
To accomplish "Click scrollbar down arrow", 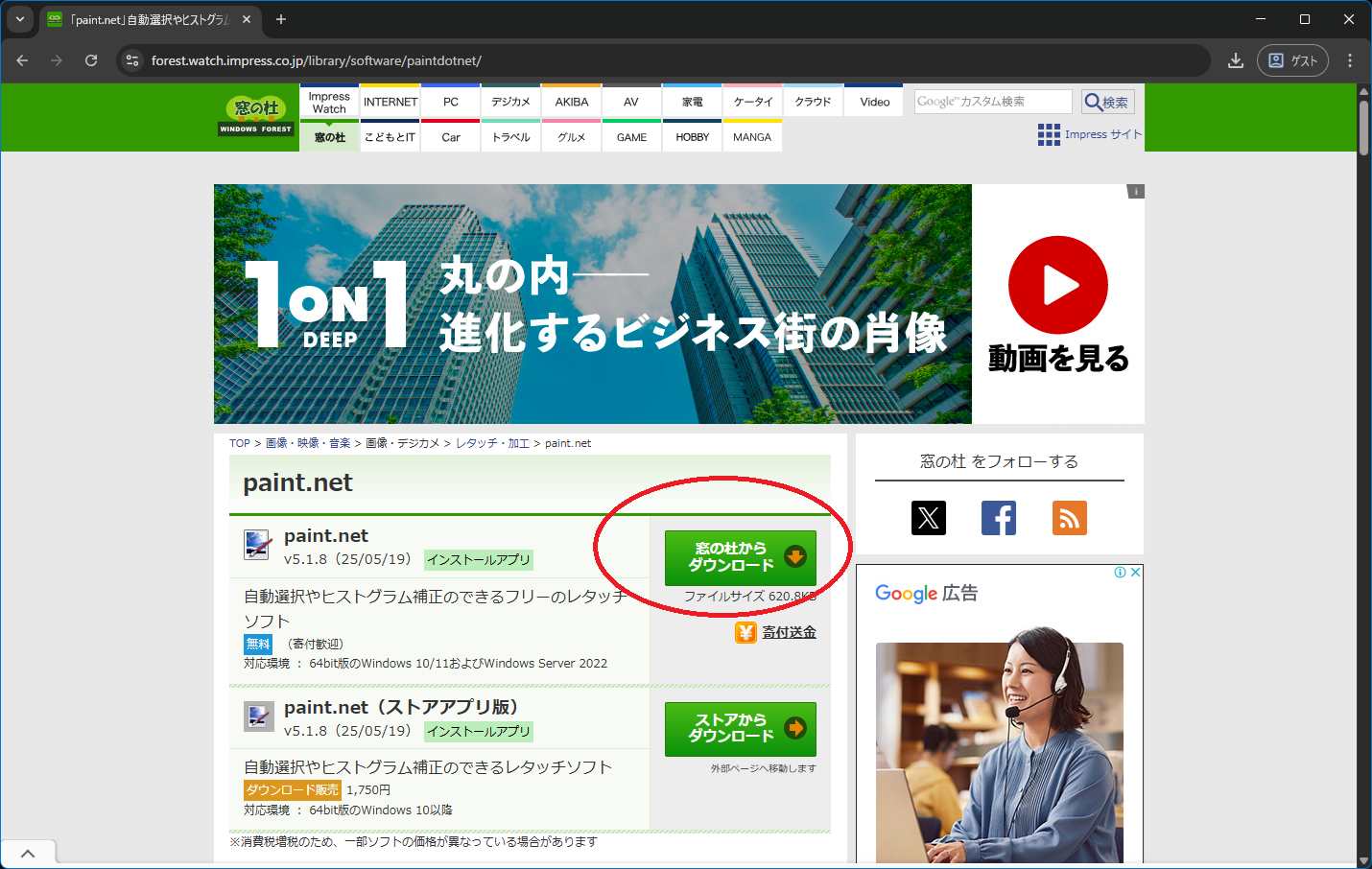I will 1363,860.
